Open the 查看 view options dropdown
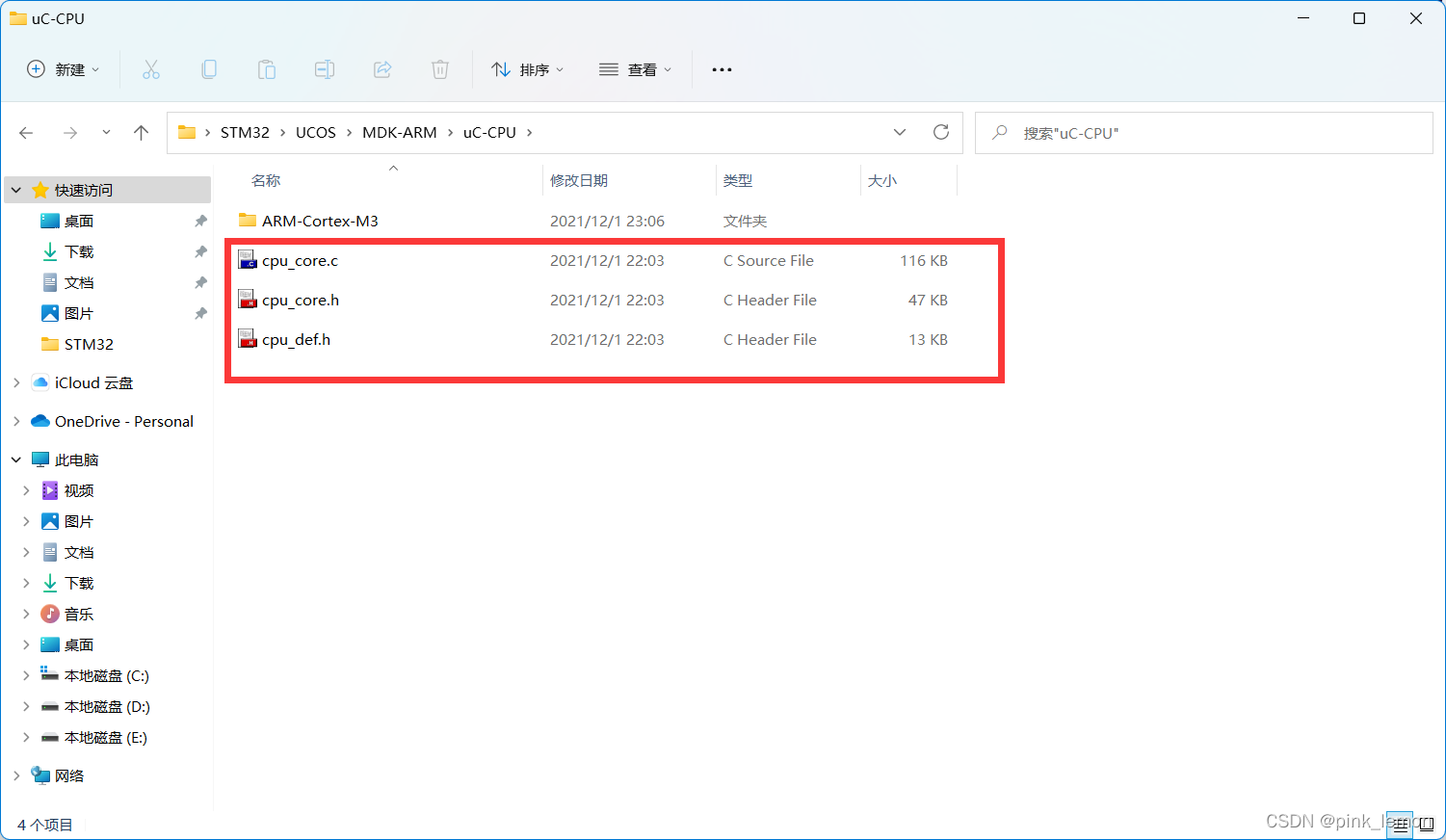 (x=636, y=68)
